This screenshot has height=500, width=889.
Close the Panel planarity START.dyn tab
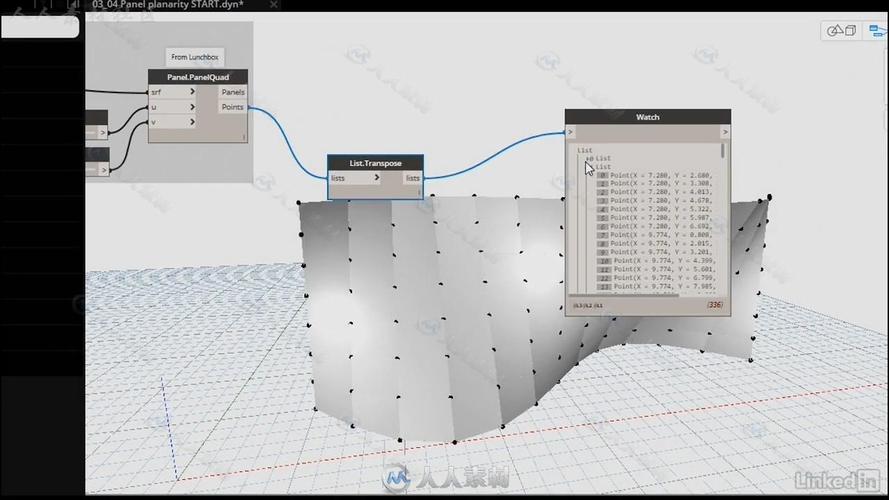[274, 5]
